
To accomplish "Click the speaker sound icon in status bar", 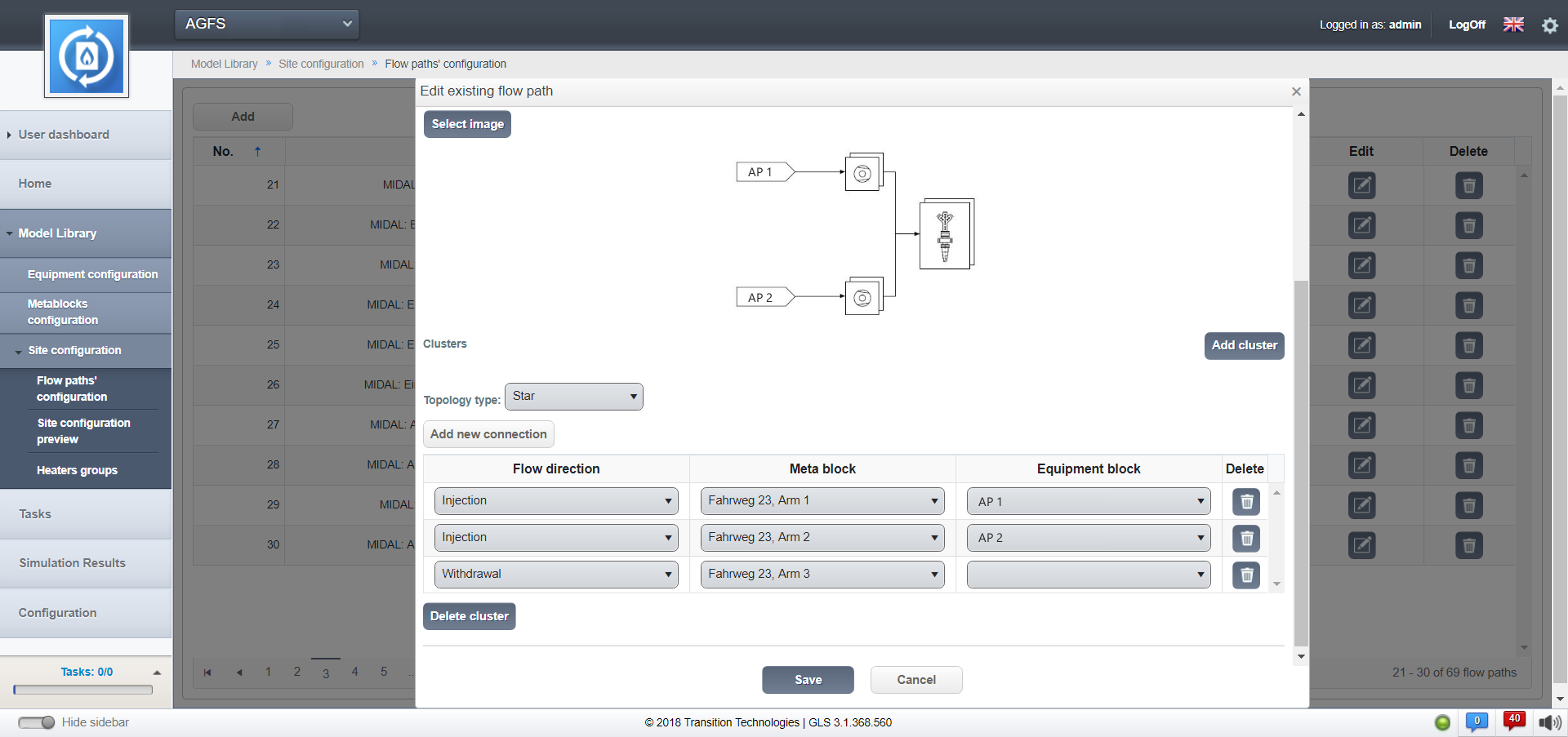I will click(1549, 722).
